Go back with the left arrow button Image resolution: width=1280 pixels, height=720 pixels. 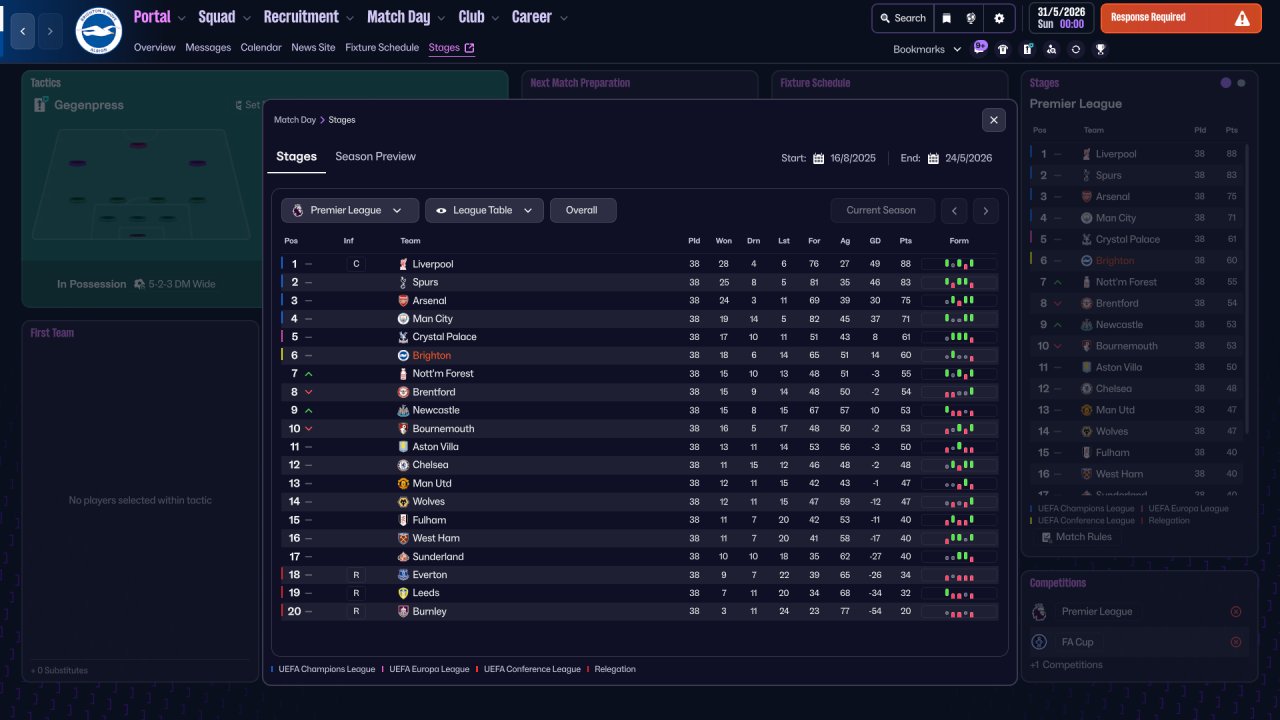pyautogui.click(x=23, y=31)
